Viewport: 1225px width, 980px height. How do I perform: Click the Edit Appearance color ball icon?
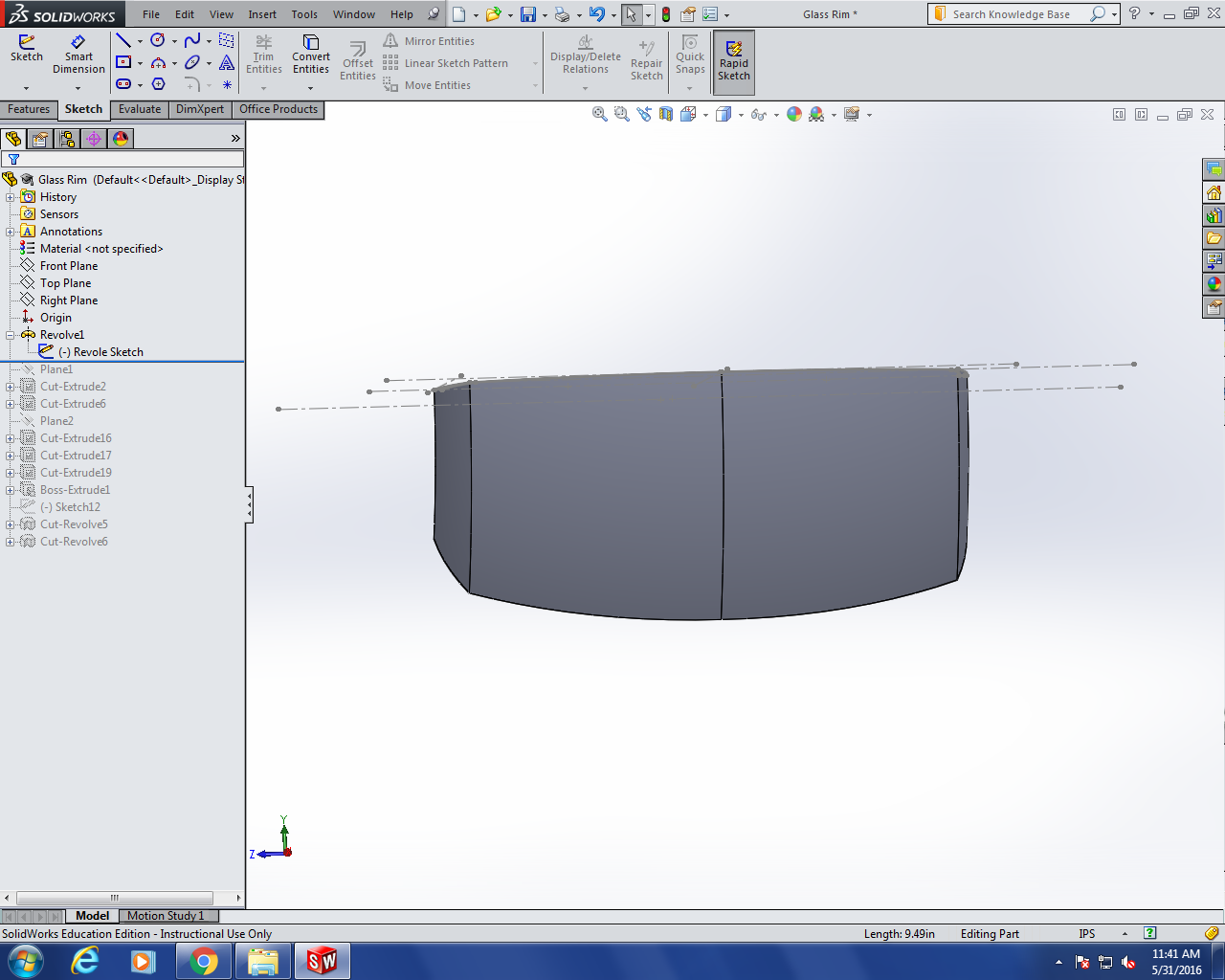[794, 115]
